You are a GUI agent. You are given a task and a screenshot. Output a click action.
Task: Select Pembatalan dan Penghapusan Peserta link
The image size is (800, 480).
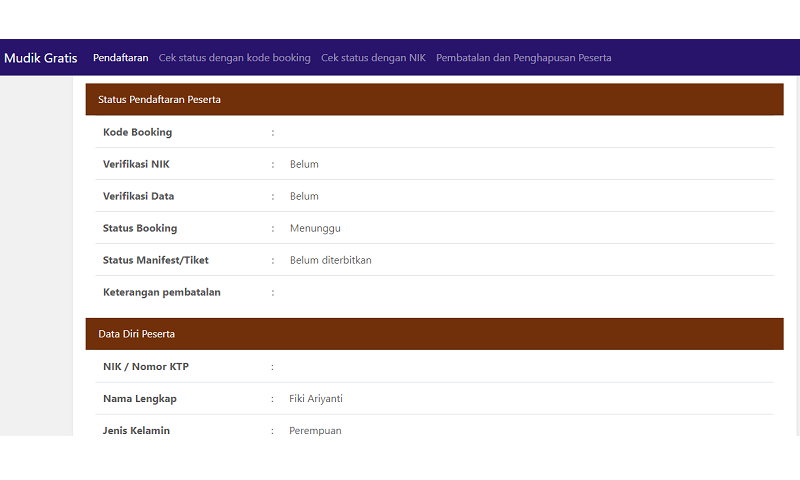[x=523, y=58]
